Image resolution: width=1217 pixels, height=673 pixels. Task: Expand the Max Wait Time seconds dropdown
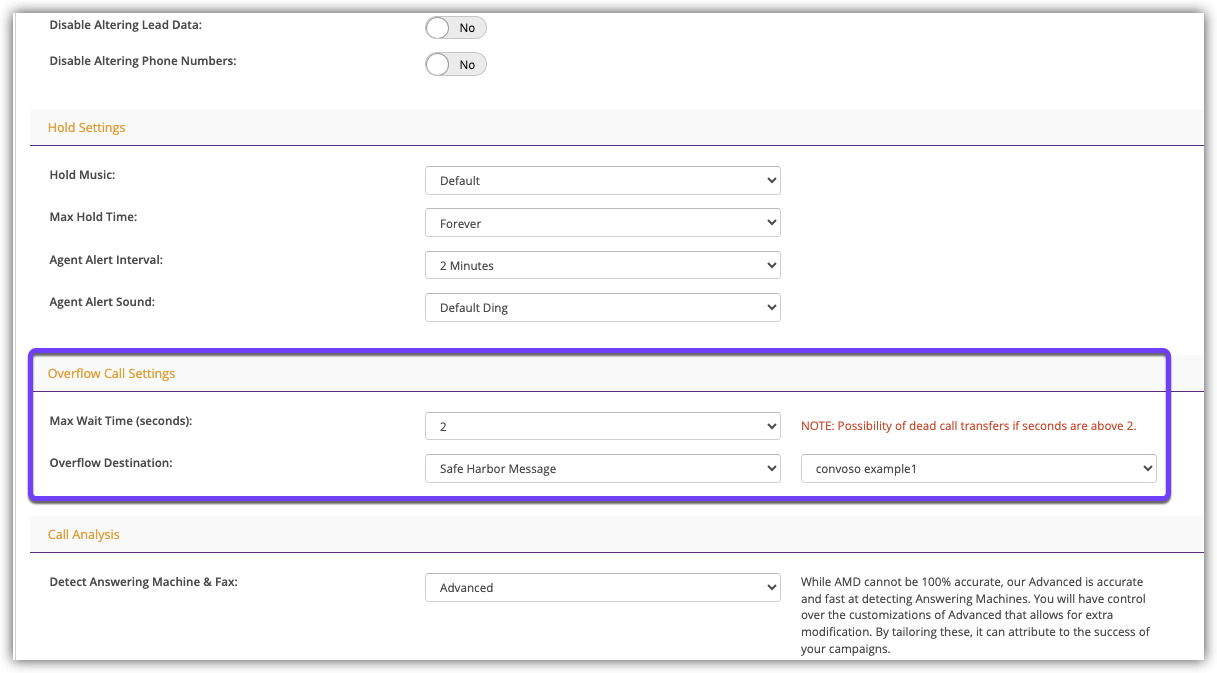pos(602,426)
